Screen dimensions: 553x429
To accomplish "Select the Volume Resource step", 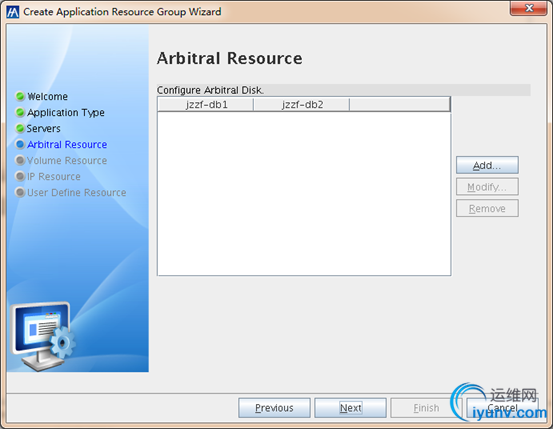I will coord(67,161).
